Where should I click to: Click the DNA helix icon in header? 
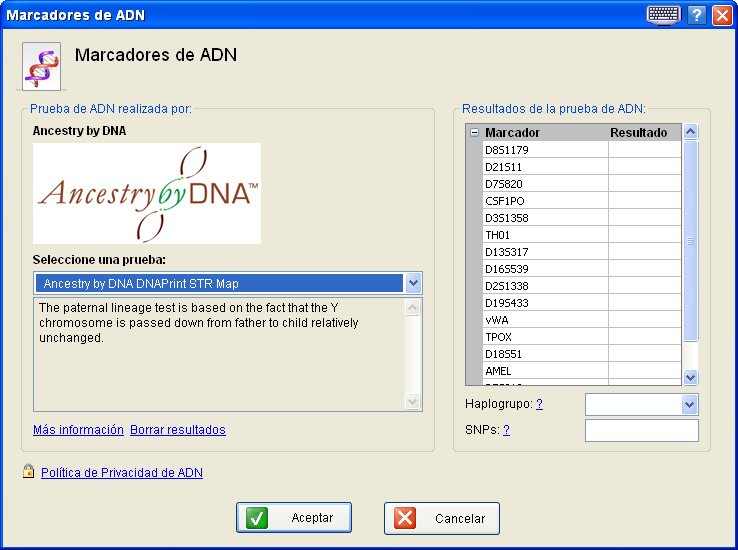pyautogui.click(x=42, y=66)
